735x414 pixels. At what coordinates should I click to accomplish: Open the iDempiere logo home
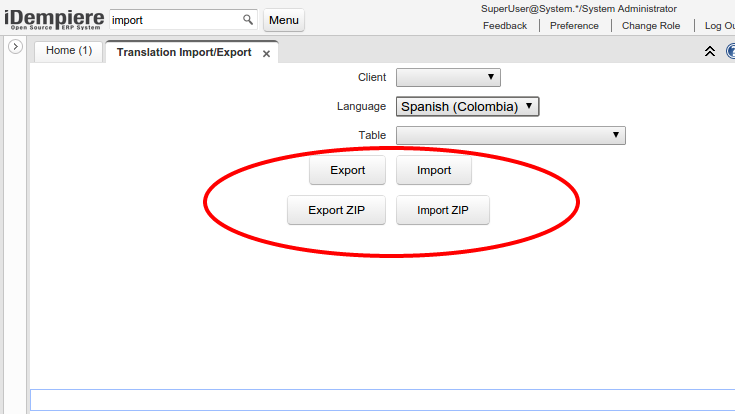click(54, 19)
